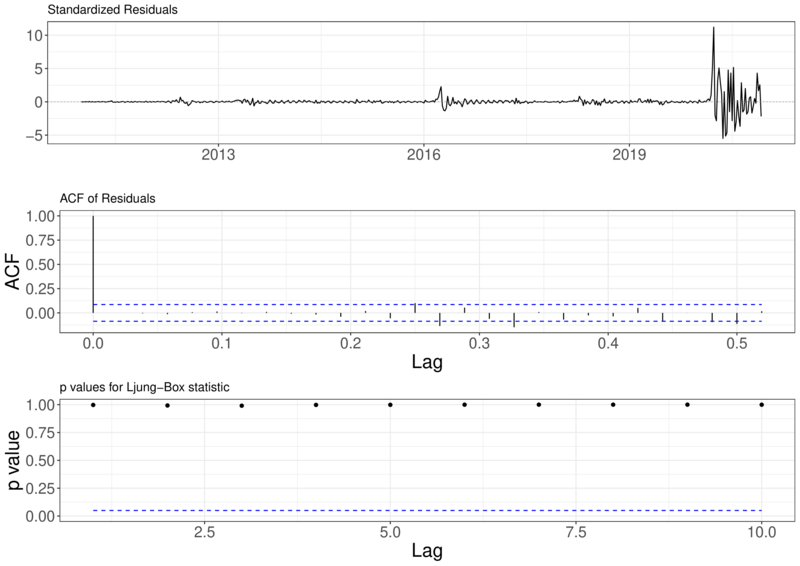The width and height of the screenshot is (800, 566).
Task: Select the p-value point at lag 5.0
Action: pos(390,405)
